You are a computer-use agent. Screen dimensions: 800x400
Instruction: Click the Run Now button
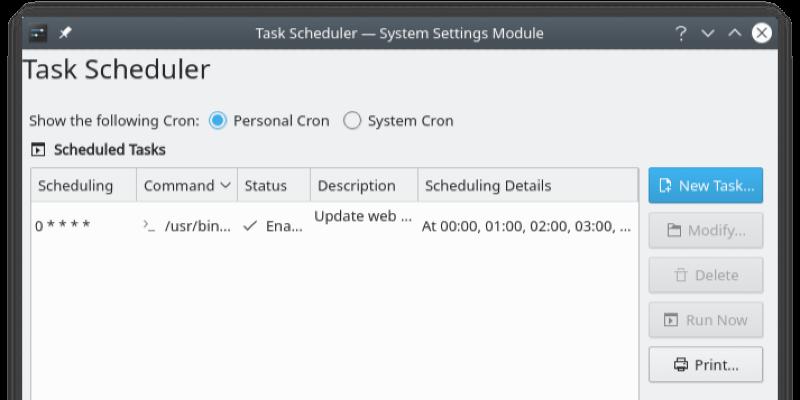click(705, 320)
